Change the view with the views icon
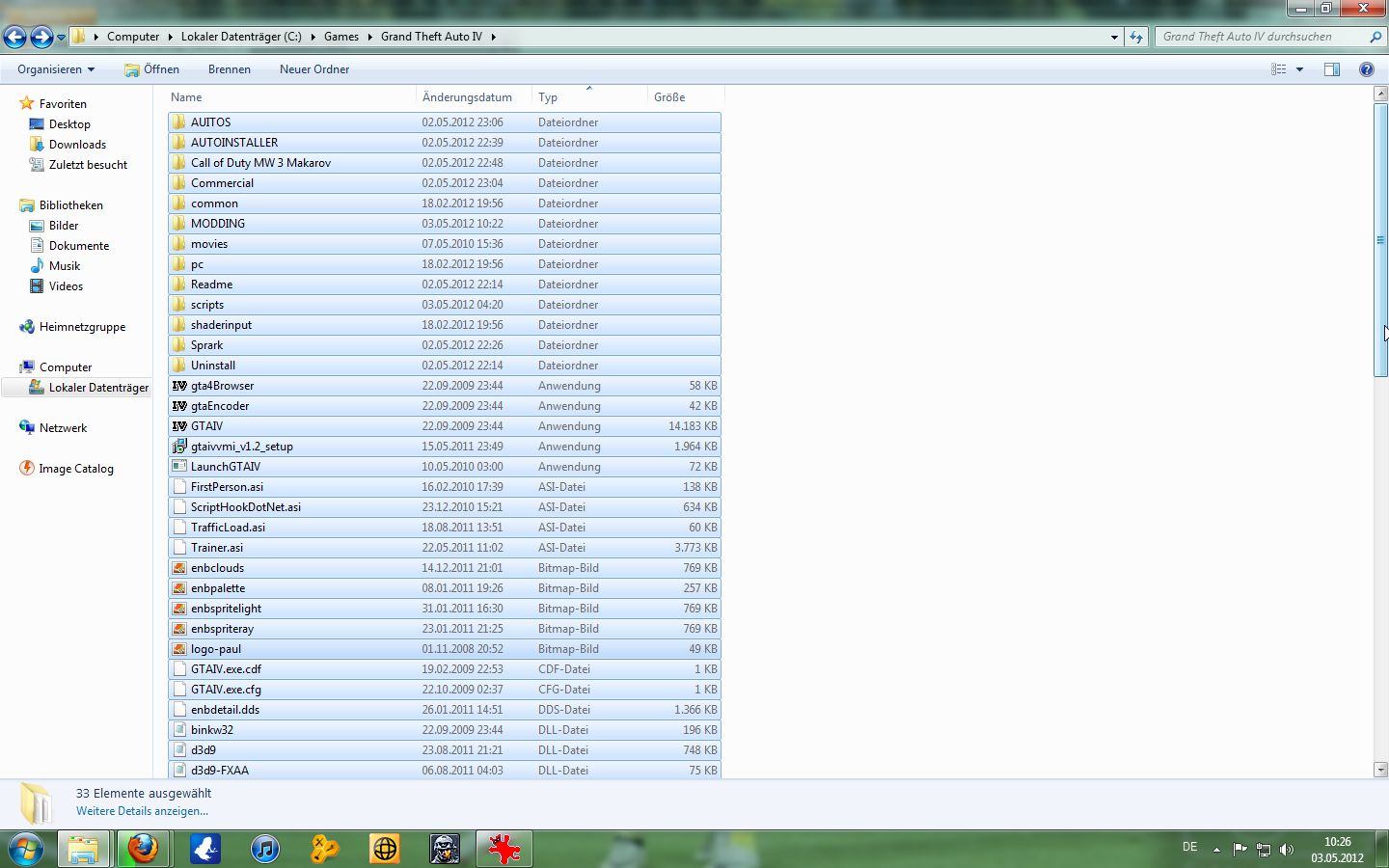Screen dimensions: 1389x868 coord(1278,69)
